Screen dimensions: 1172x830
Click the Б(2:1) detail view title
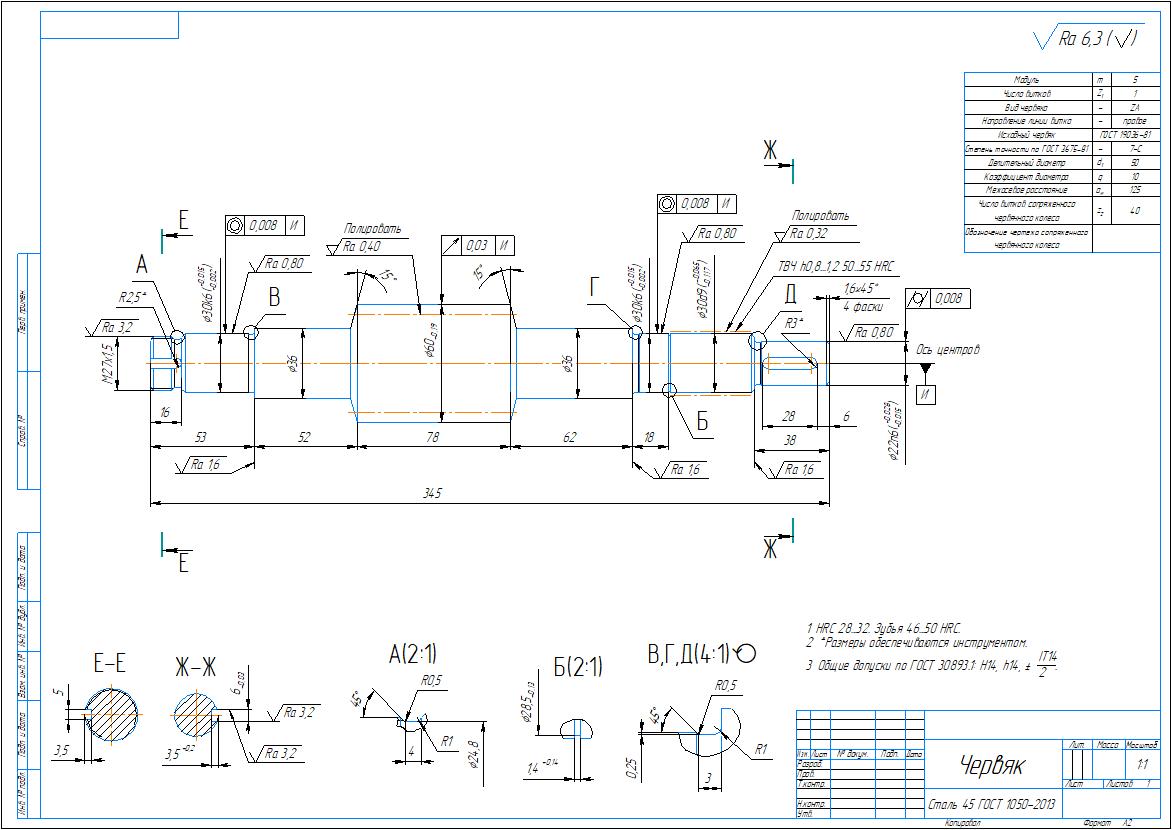578,667
